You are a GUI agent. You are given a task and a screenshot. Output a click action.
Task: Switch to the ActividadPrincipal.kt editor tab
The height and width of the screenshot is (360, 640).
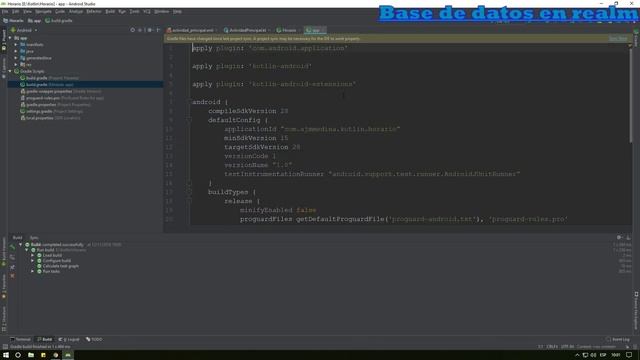247,30
